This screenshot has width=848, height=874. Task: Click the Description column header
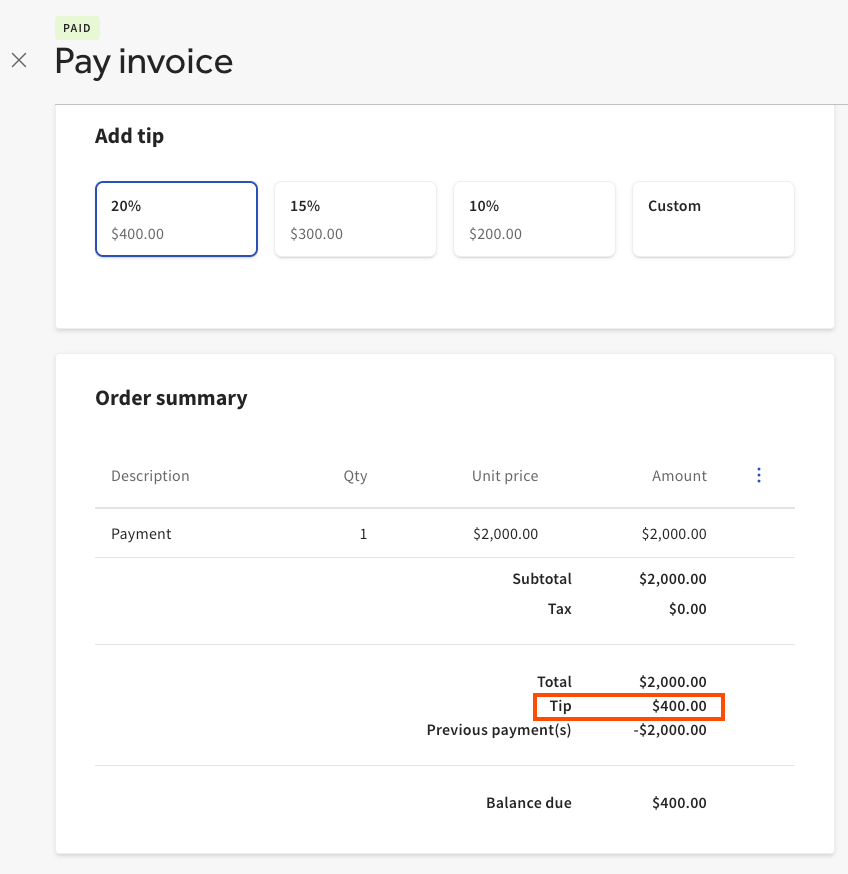[x=150, y=476]
